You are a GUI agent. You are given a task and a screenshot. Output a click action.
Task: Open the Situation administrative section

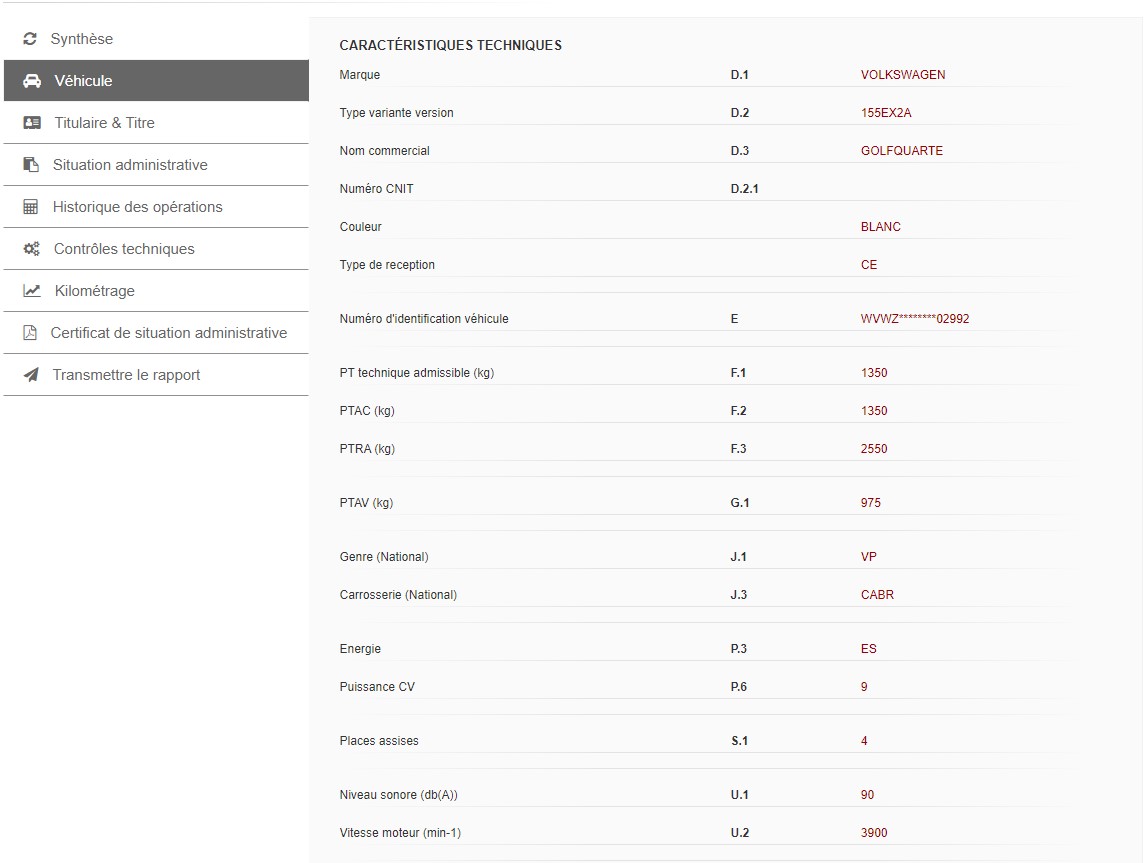(130, 165)
